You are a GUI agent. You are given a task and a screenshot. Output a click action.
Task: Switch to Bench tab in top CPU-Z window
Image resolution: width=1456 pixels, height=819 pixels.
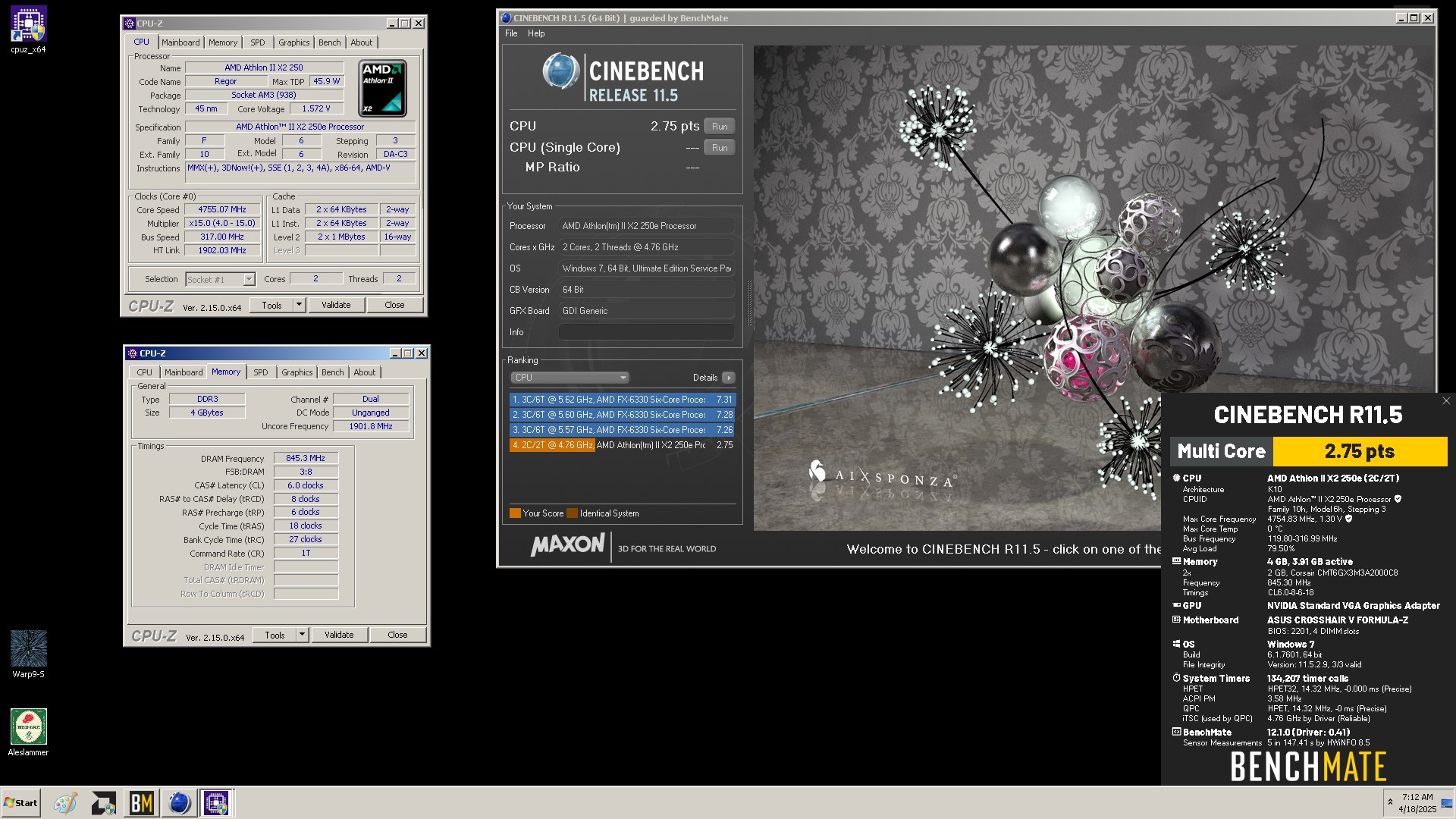pos(329,42)
